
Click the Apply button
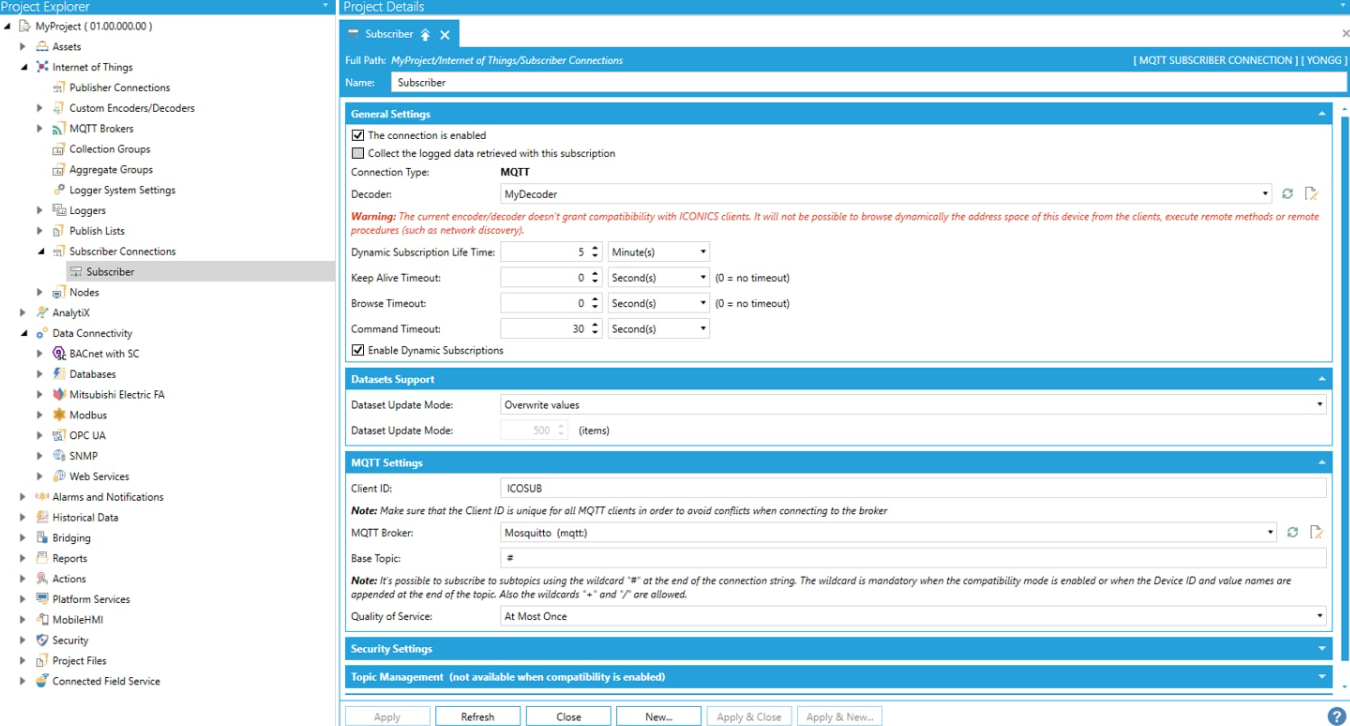(x=387, y=716)
